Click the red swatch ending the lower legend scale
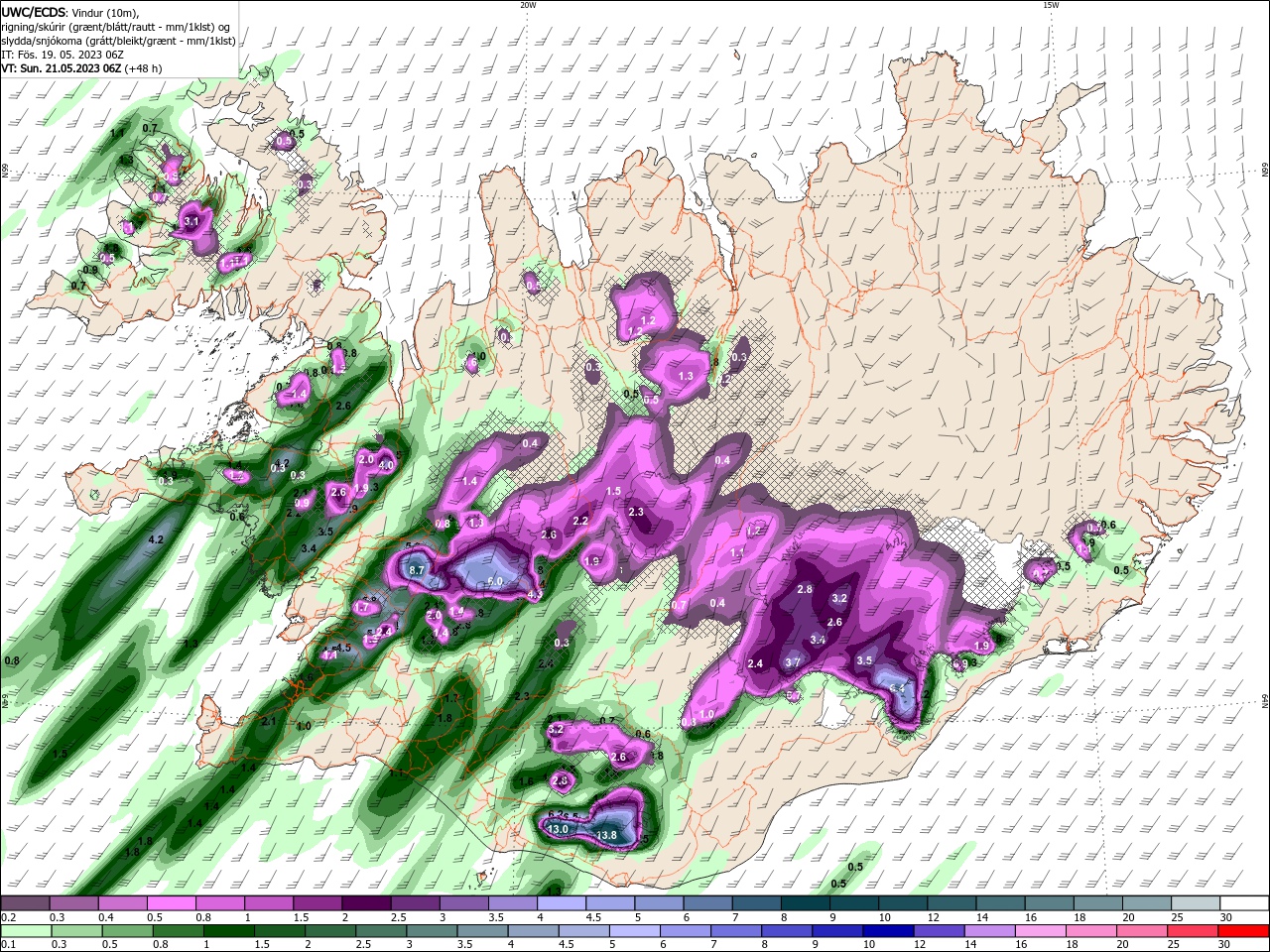 point(1245,931)
